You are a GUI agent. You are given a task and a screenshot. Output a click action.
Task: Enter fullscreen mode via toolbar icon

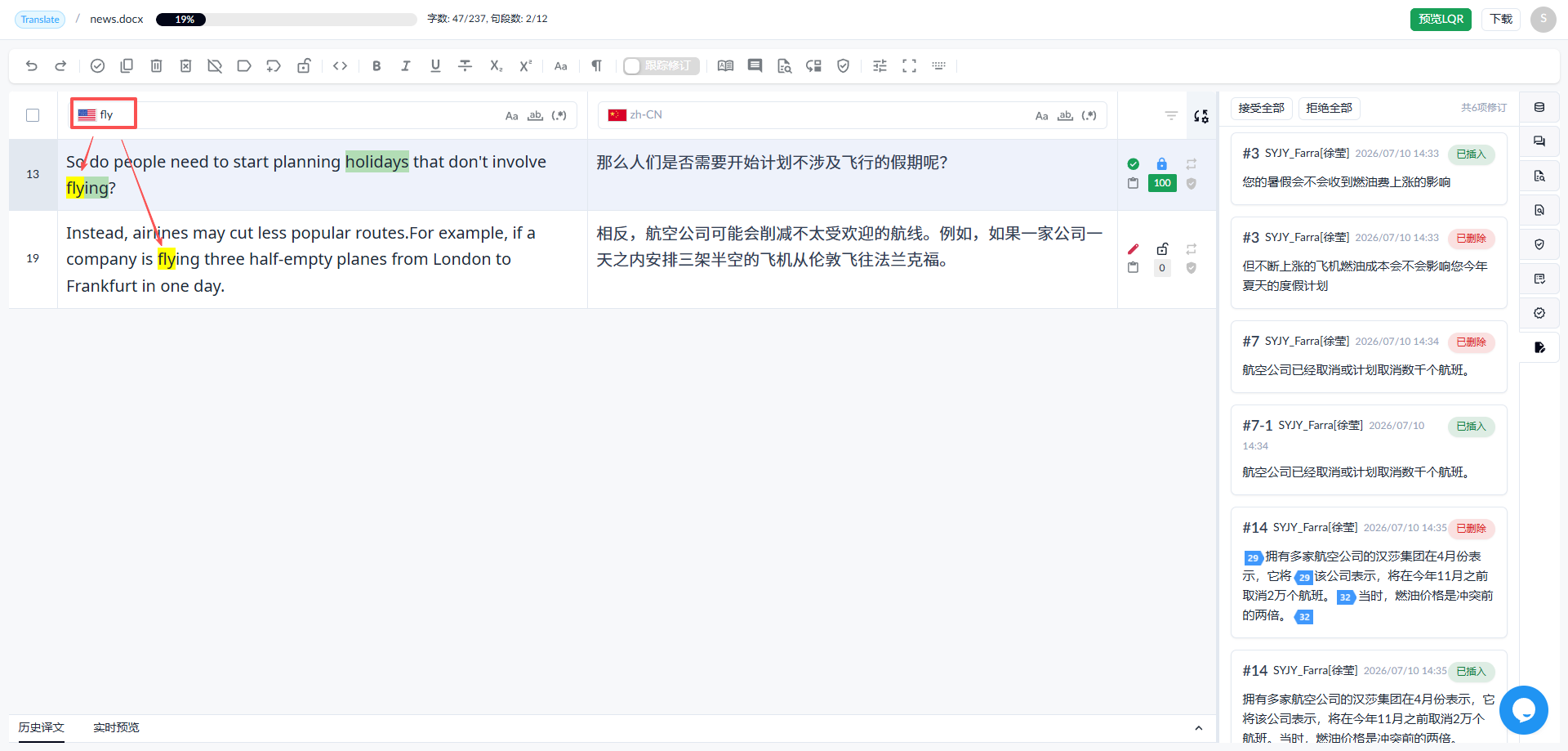click(909, 66)
